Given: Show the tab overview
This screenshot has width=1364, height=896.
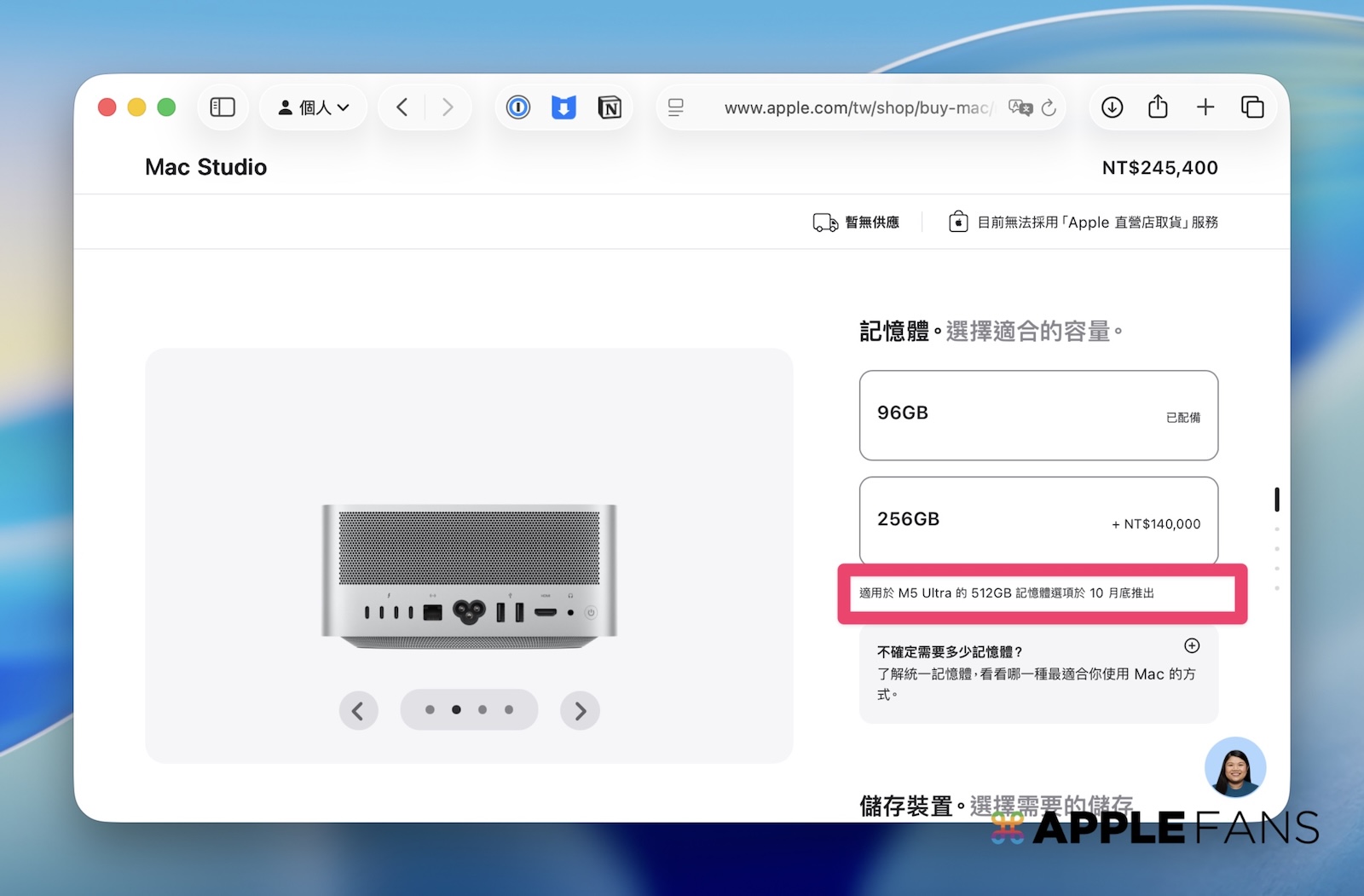Looking at the screenshot, I should (x=1252, y=107).
